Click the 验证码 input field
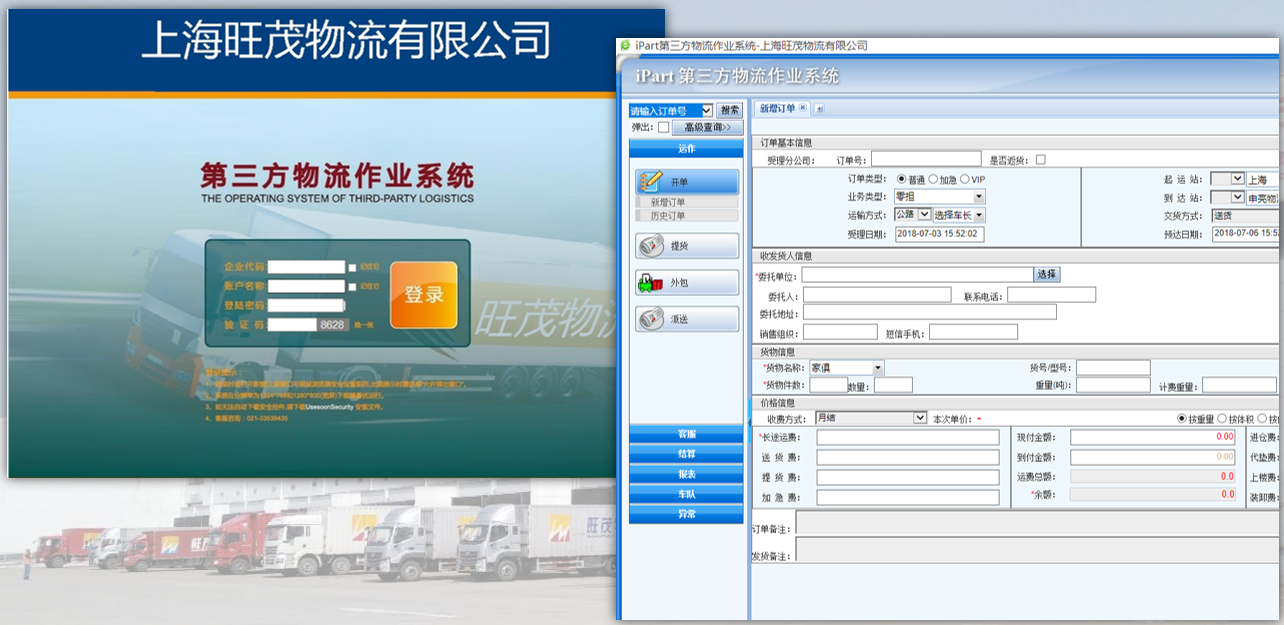Image resolution: width=1284 pixels, height=625 pixels. click(x=291, y=324)
